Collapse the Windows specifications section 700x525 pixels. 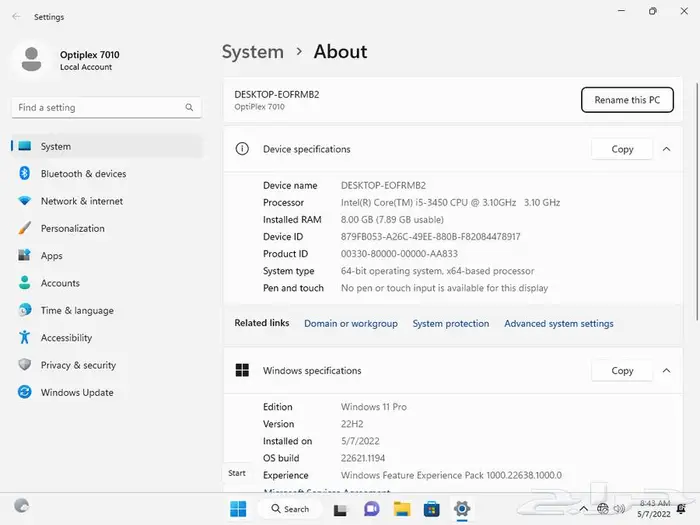[667, 371]
